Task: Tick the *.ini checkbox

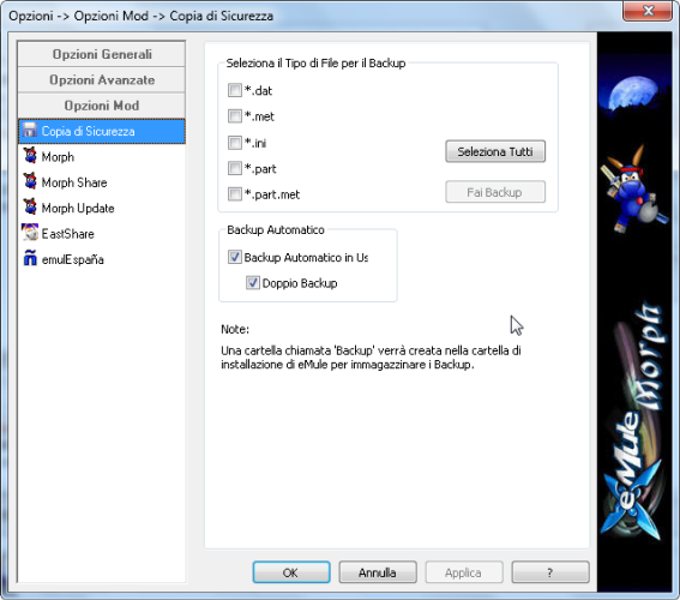Action: coord(235,143)
